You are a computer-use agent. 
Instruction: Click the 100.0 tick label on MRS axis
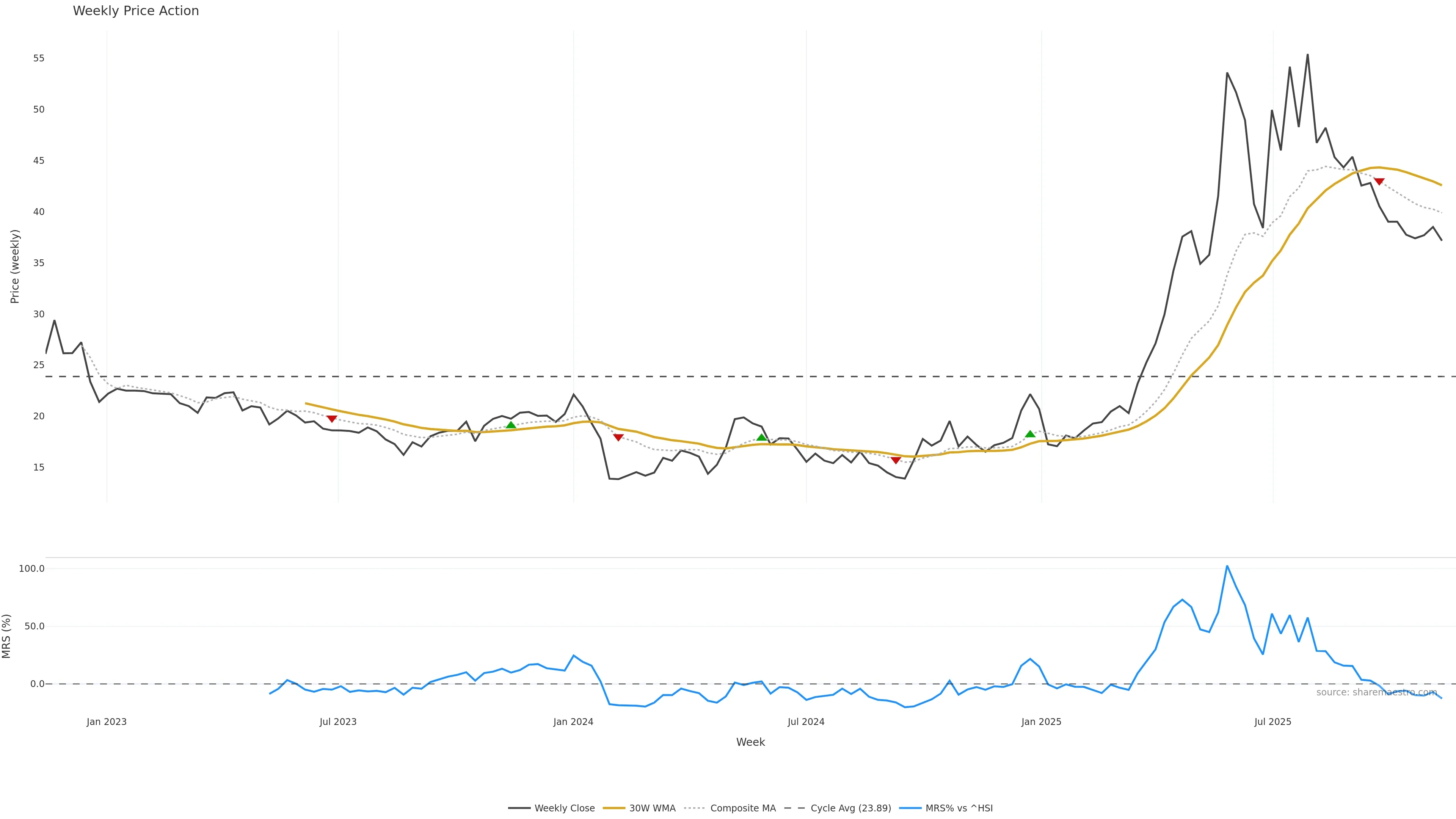(31, 569)
